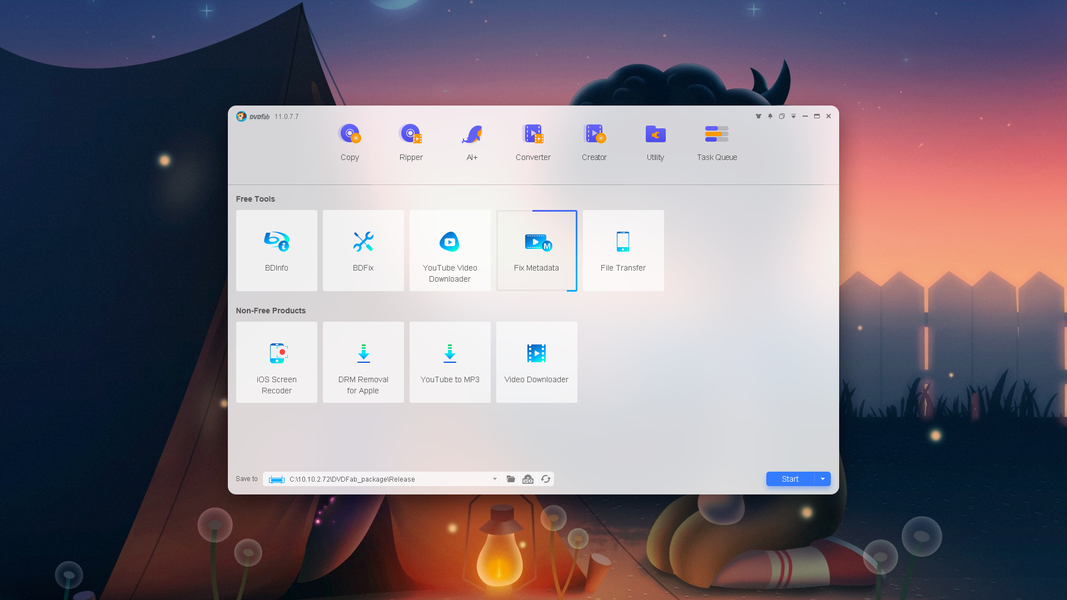Screen dimensions: 1067x600
Task: Open YouTube to MP3 product
Action: (x=450, y=362)
